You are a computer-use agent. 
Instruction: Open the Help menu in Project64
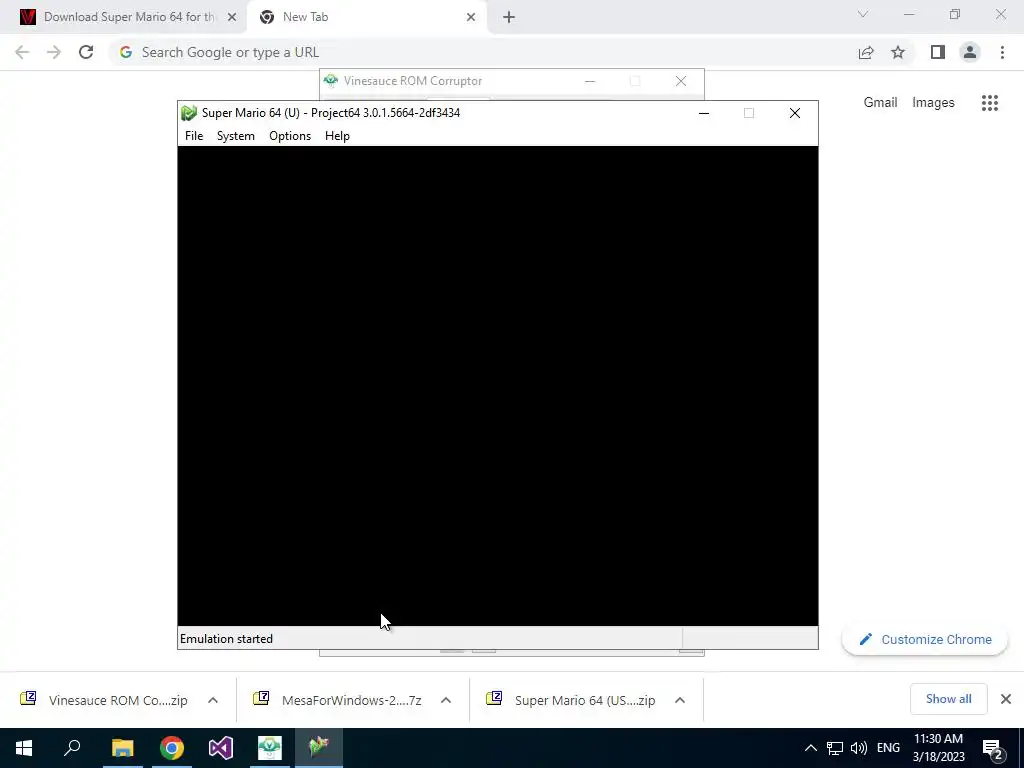pyautogui.click(x=337, y=136)
